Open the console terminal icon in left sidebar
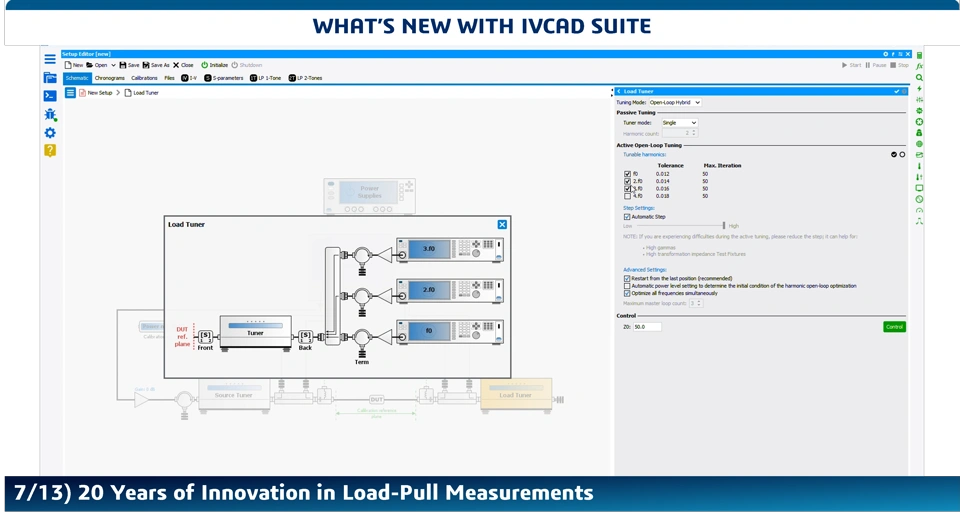The image size is (960, 520). coord(50,96)
